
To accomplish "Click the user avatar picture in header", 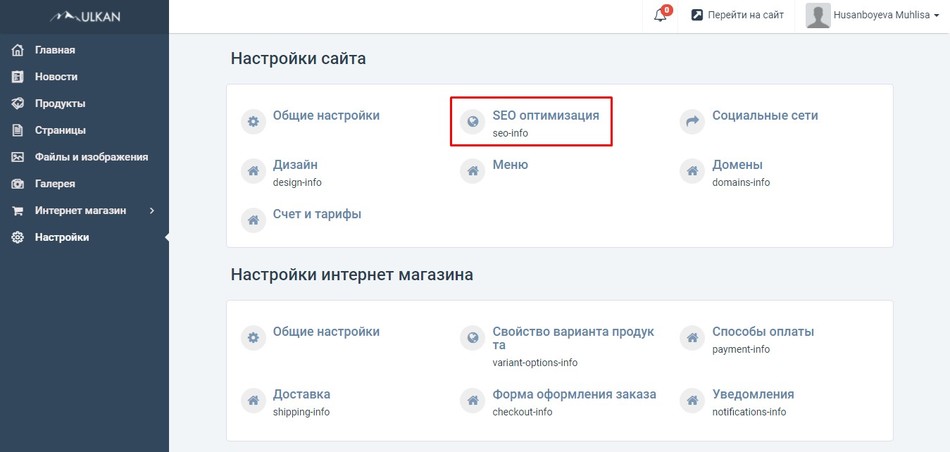I will (818, 16).
